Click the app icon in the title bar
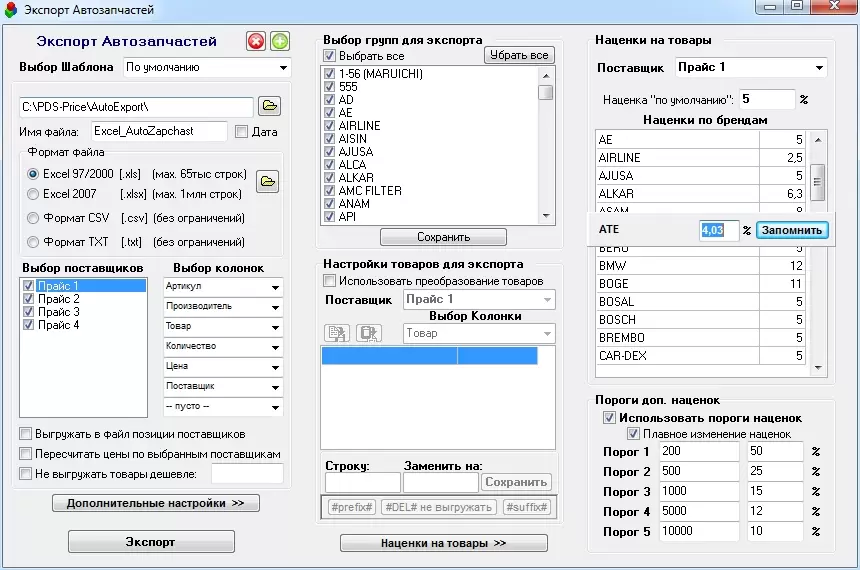Viewport: 860px width, 570px height. 10,10
